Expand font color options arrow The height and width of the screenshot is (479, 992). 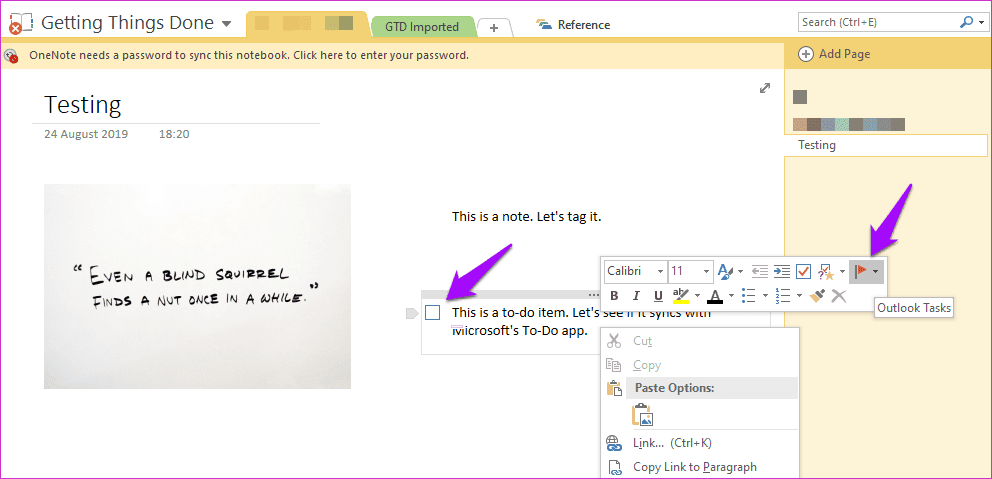[731, 296]
